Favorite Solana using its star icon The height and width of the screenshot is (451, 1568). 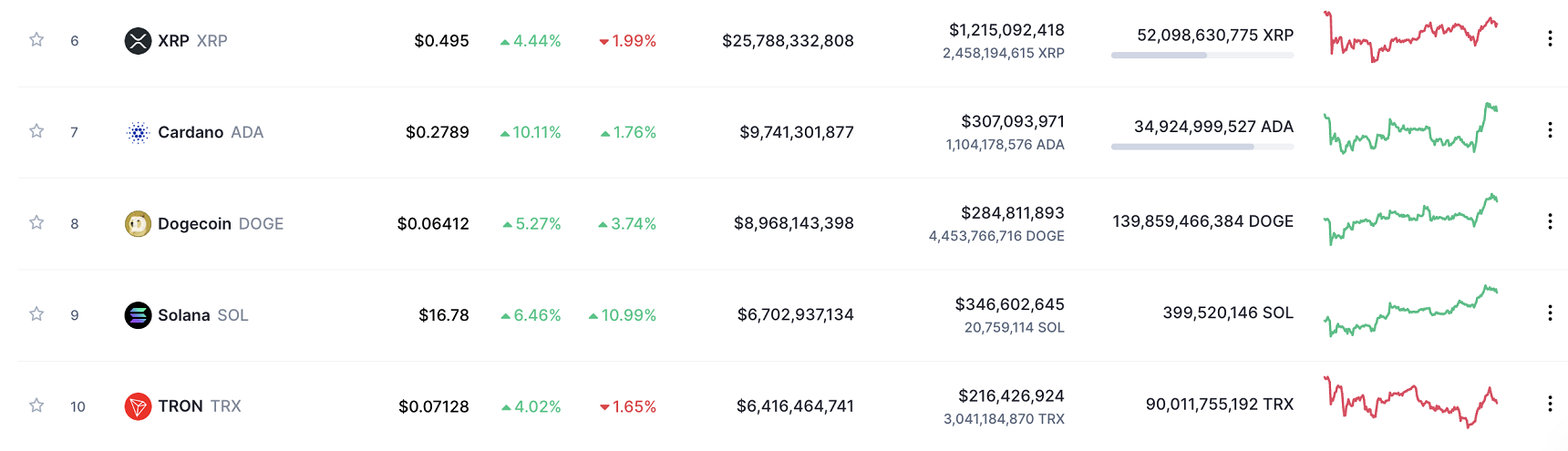click(x=36, y=314)
